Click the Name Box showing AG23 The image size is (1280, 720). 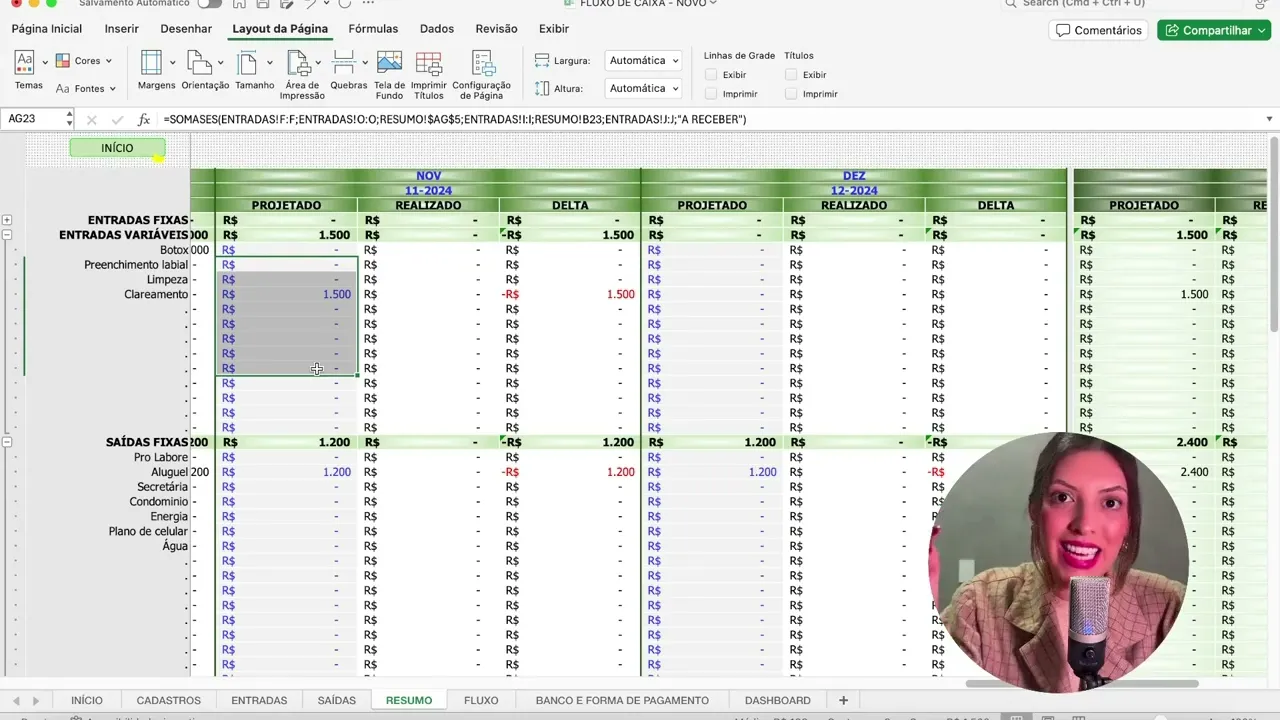tap(33, 119)
